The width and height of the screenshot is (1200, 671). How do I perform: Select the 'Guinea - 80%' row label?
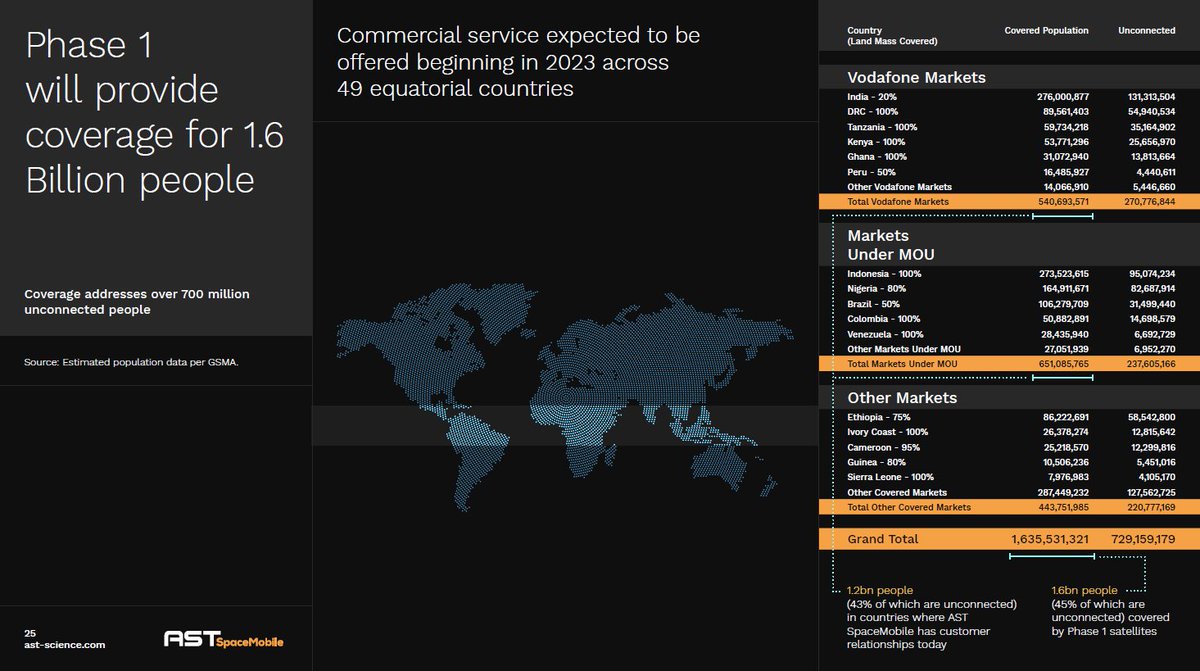coord(878,463)
